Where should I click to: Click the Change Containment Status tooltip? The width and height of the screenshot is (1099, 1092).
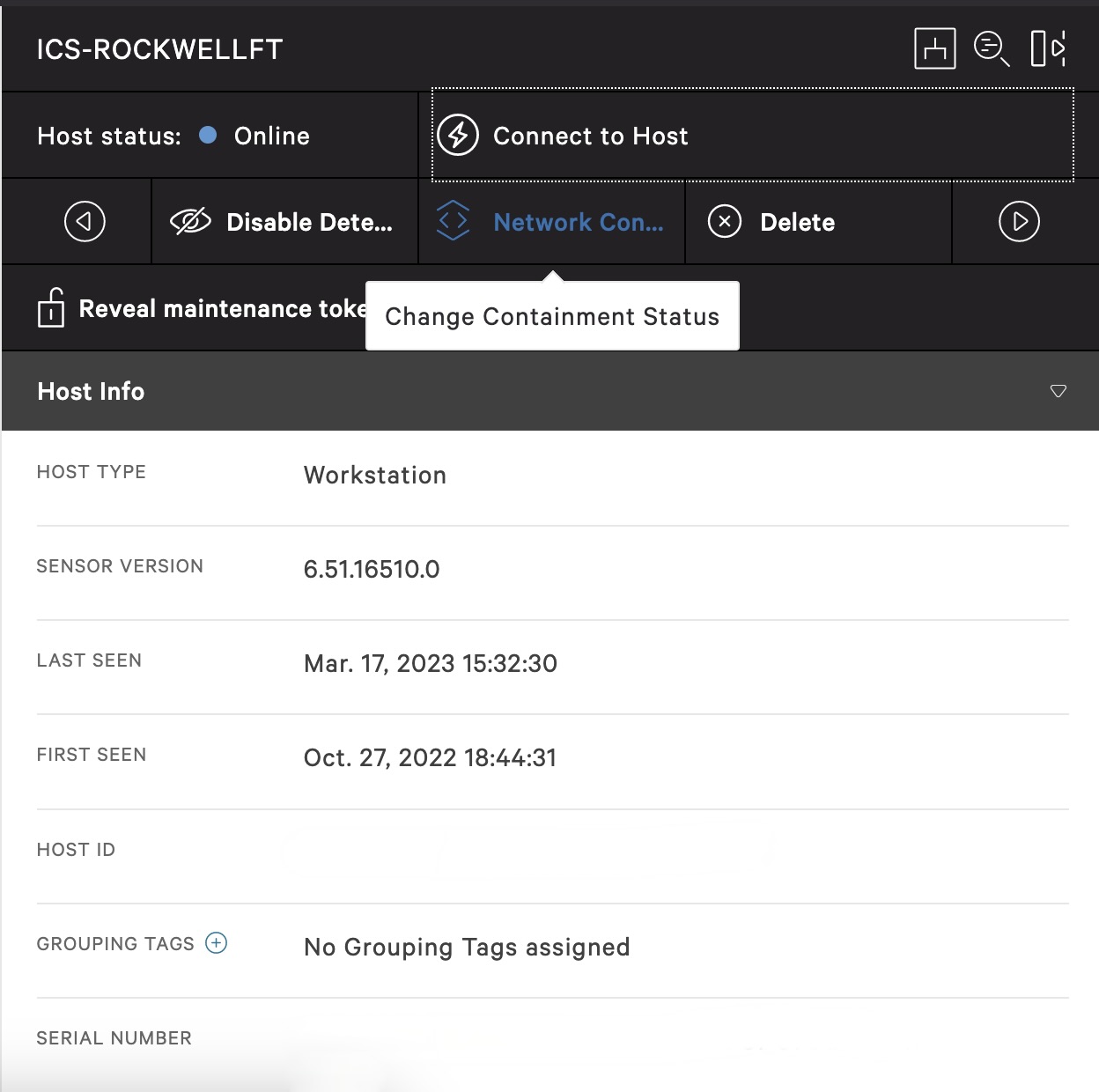[x=552, y=316]
